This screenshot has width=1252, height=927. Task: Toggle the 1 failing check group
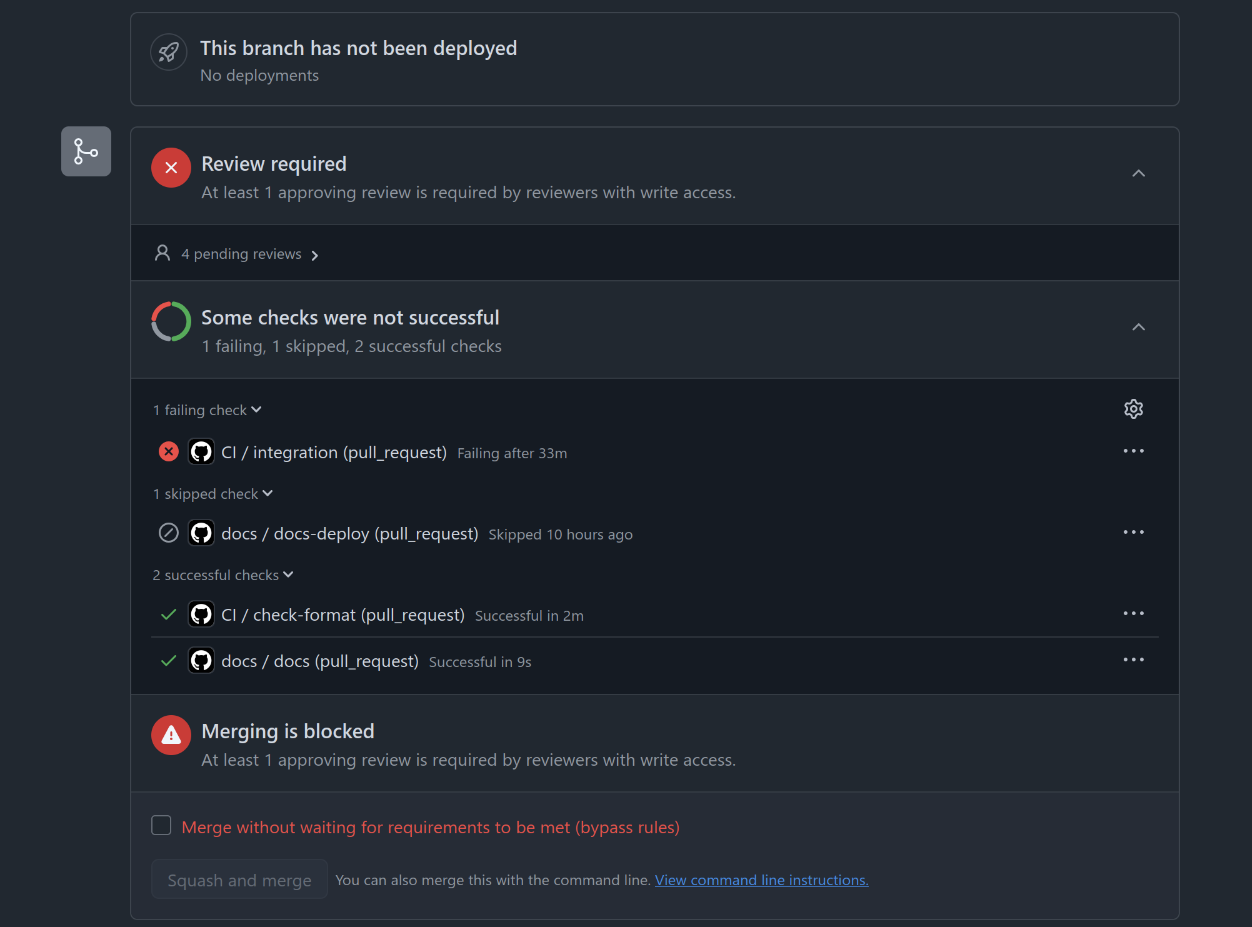(207, 410)
